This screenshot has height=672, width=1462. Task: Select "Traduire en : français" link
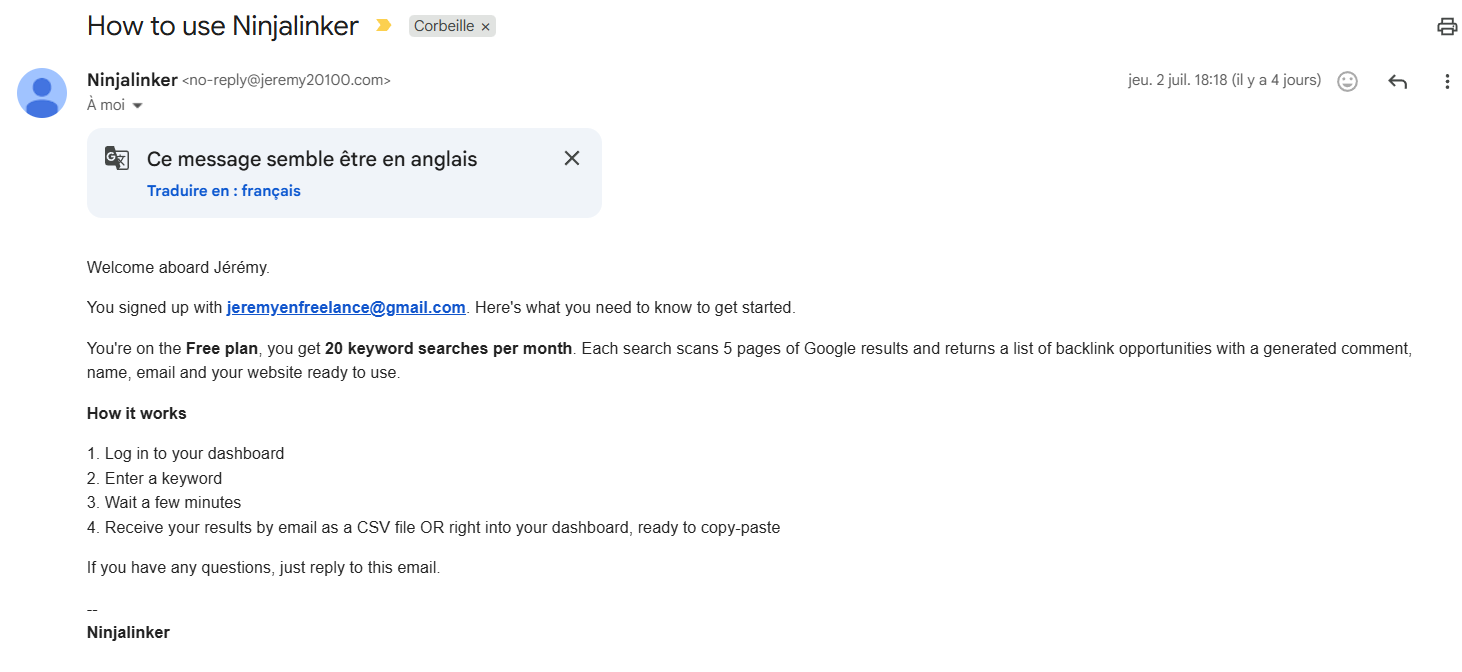(224, 191)
